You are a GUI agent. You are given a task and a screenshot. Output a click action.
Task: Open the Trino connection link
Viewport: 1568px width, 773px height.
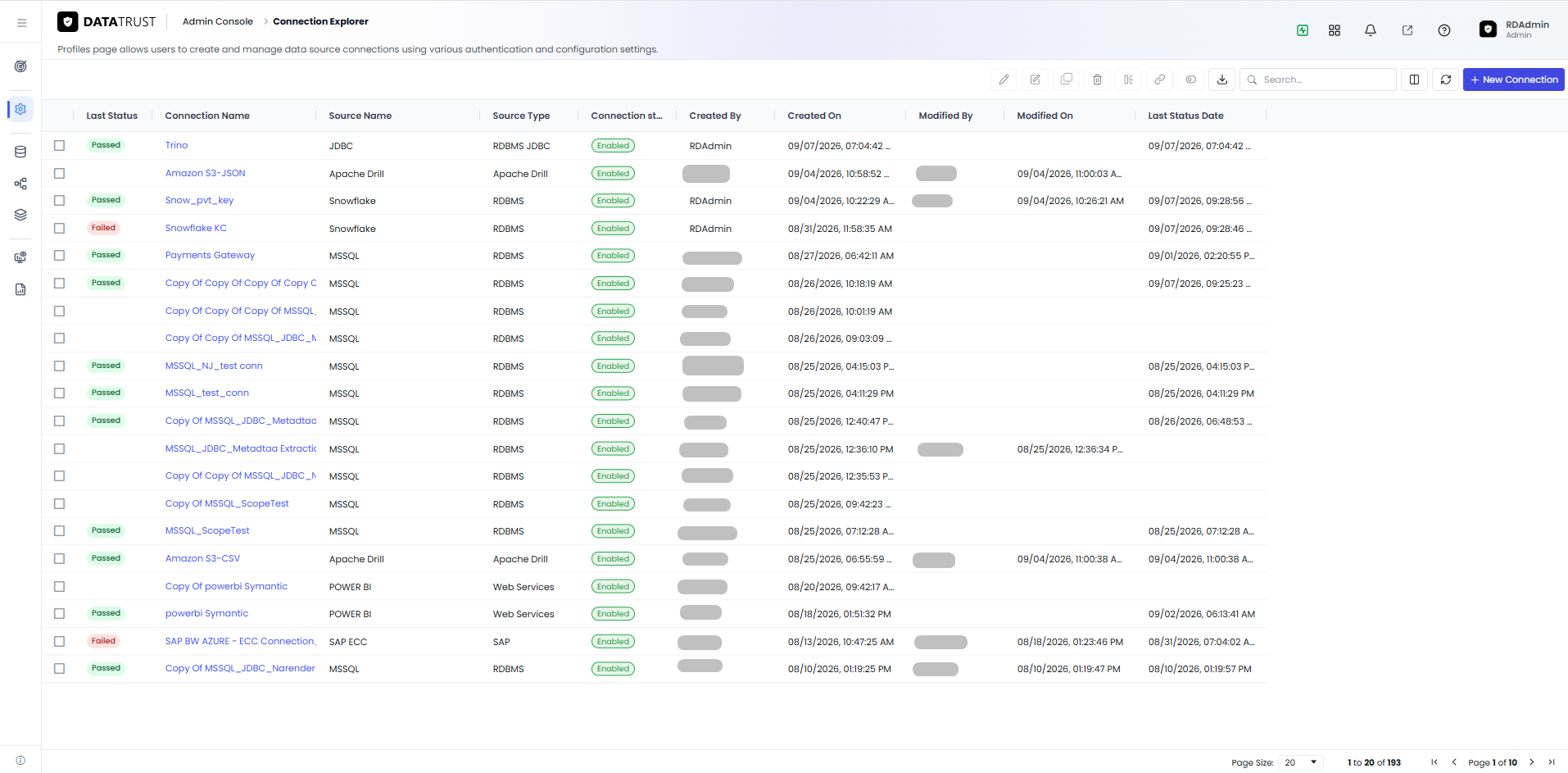pos(176,145)
